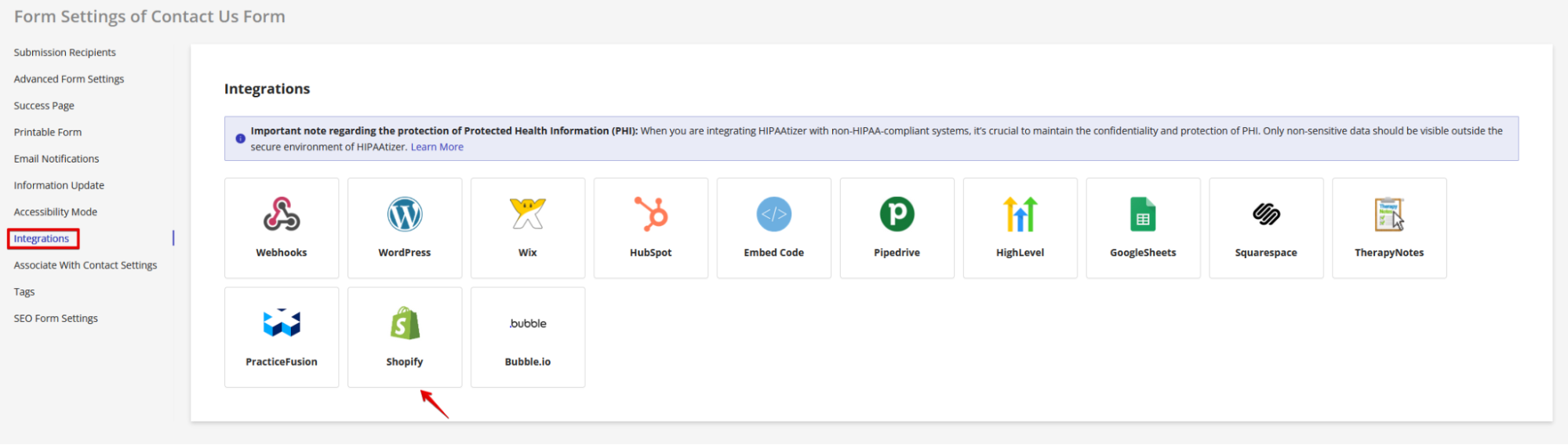
Task: Select the Embed Code icon
Action: (x=774, y=214)
